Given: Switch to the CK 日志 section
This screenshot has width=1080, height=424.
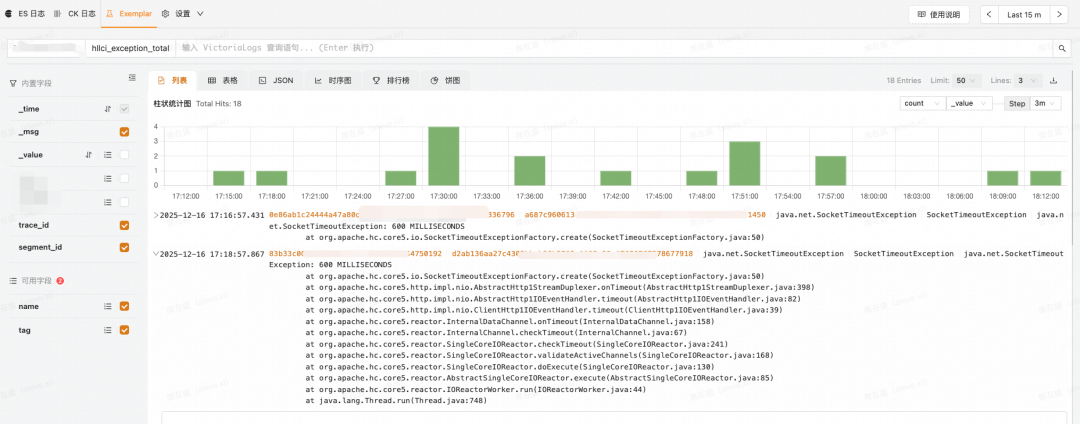Looking at the screenshot, I should 75,14.
